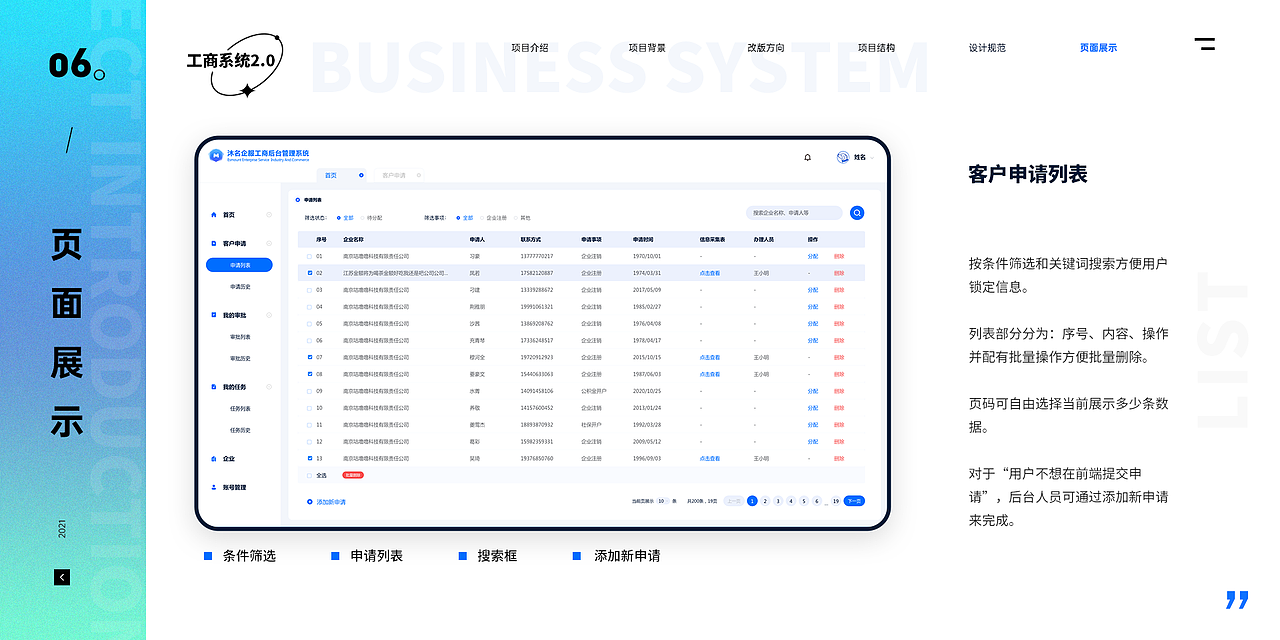Click phone number 13777770217

(x=537, y=256)
